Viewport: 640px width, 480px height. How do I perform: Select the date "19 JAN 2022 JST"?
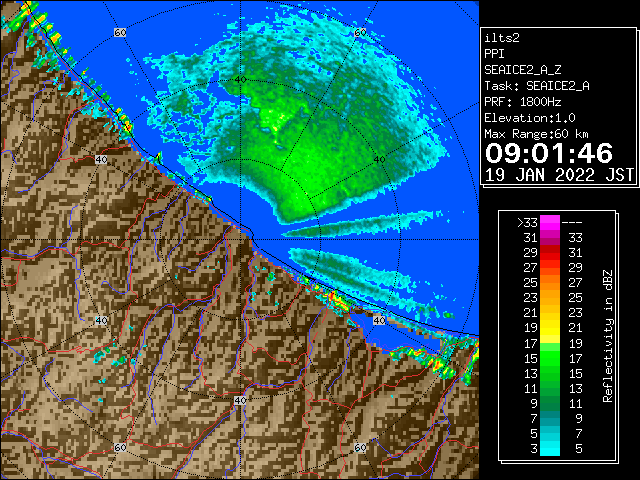[559, 175]
